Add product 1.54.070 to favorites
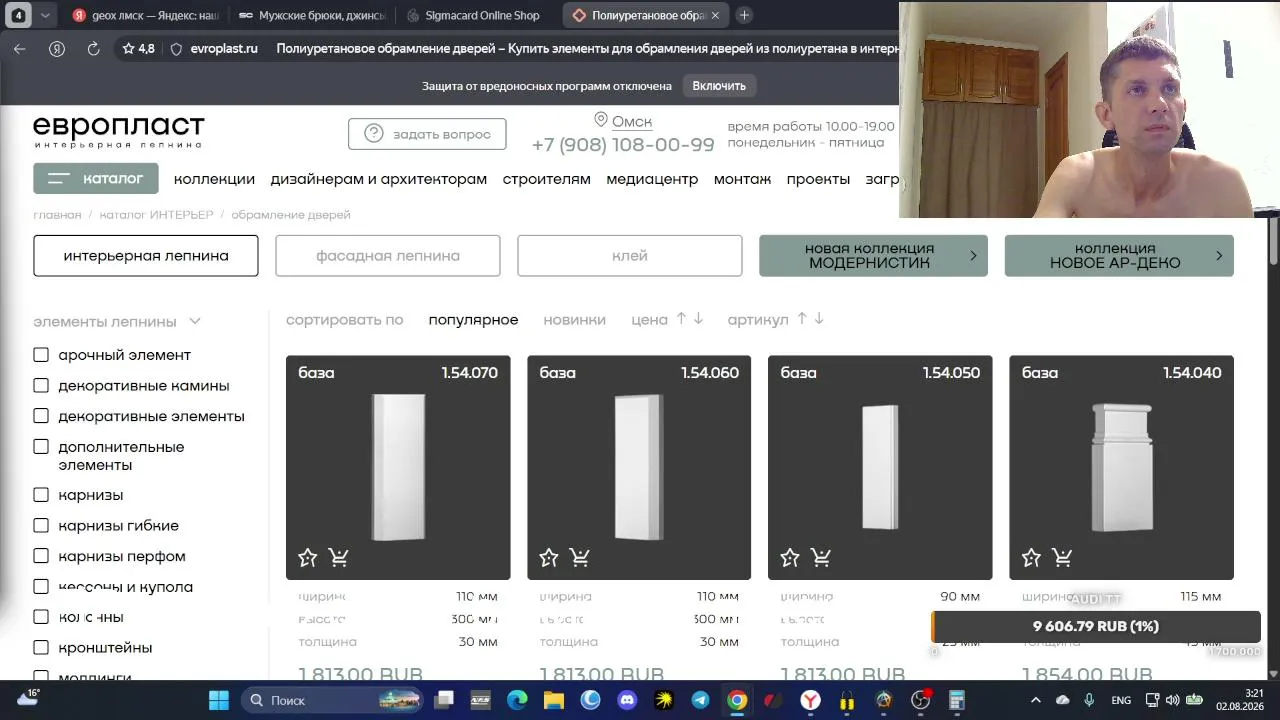The height and width of the screenshot is (720, 1280). [308, 558]
